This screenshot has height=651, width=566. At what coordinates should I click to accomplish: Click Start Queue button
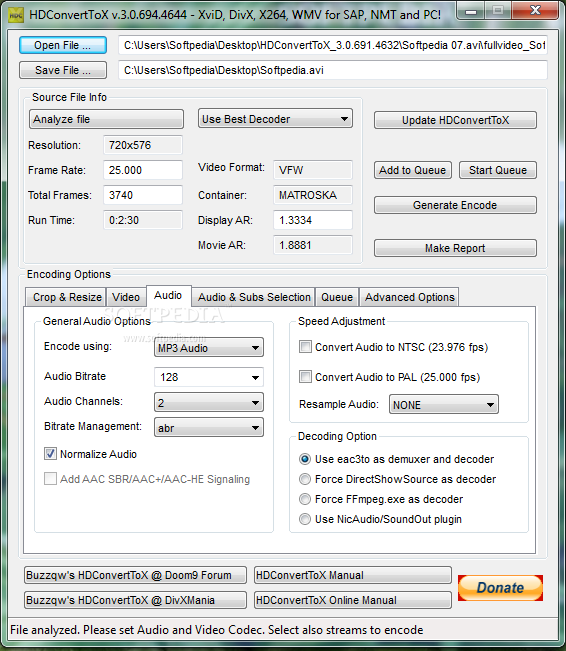pyautogui.click(x=498, y=170)
